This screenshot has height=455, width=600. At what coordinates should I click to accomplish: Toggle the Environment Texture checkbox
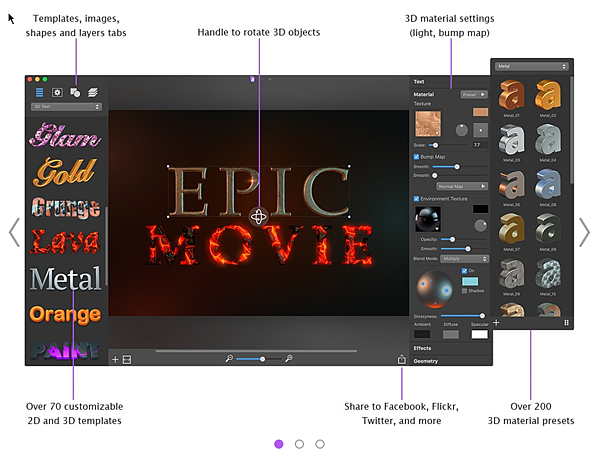point(416,199)
